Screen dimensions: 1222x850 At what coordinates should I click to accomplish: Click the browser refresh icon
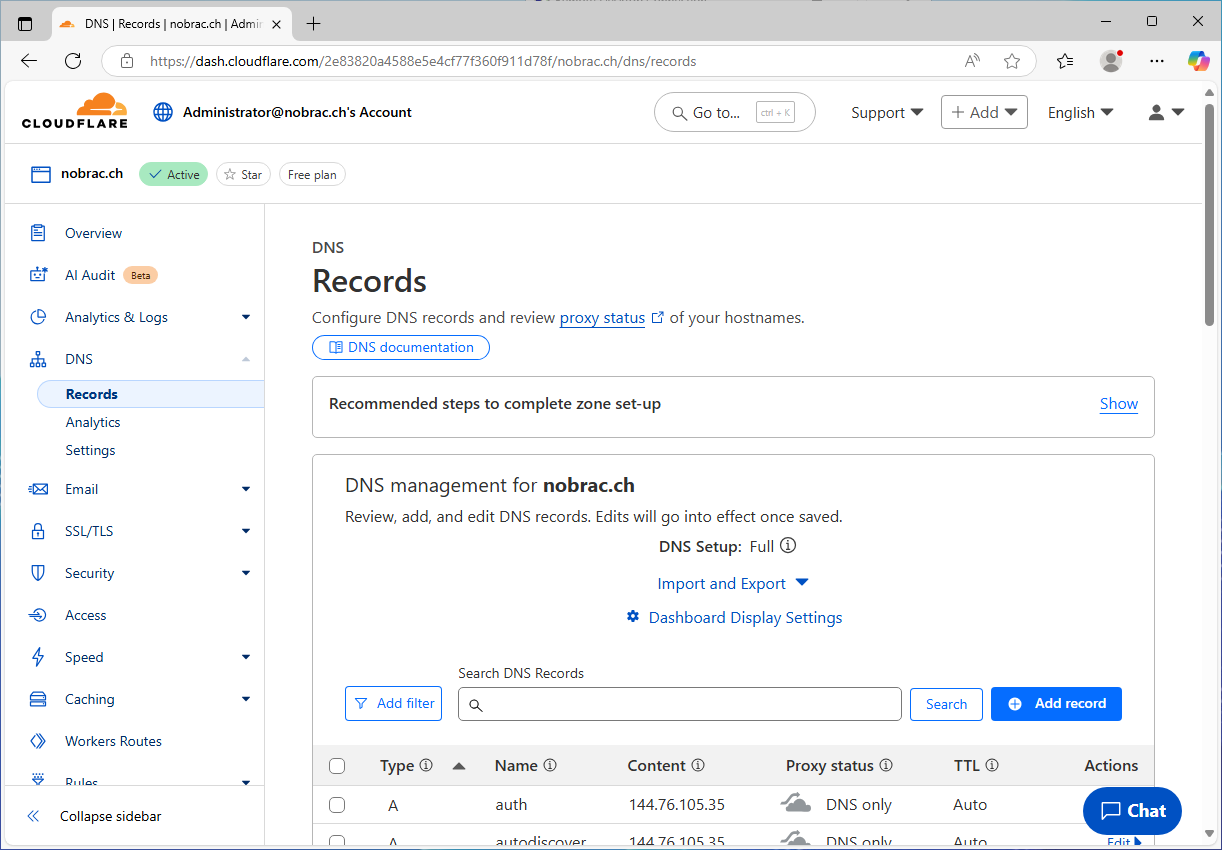[73, 61]
